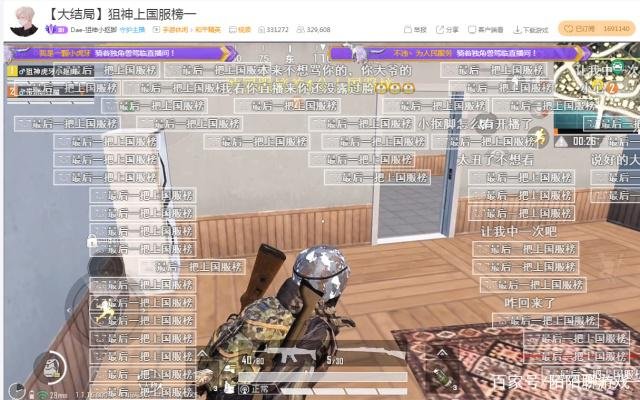Open the in-game minimap
The width and height of the screenshot is (640, 400).
[x=596, y=87]
